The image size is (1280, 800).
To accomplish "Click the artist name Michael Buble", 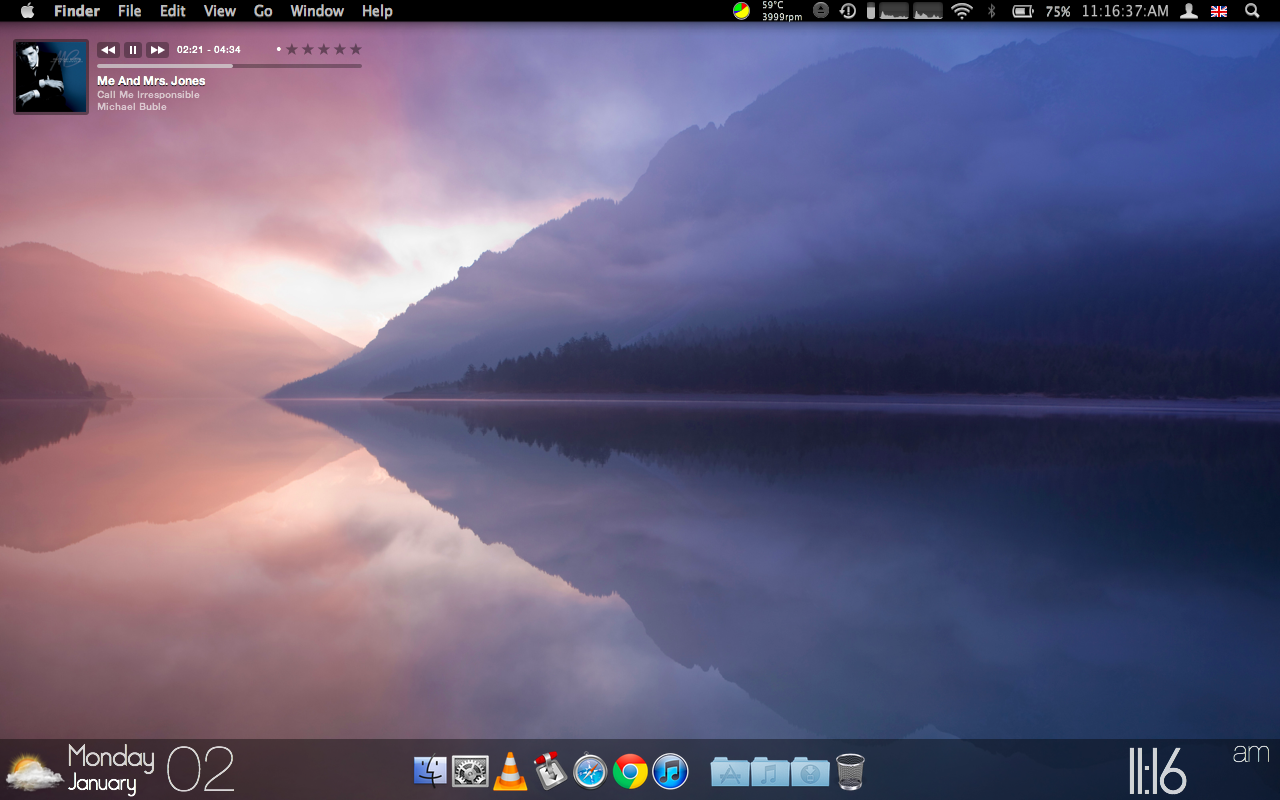I will [x=132, y=107].
